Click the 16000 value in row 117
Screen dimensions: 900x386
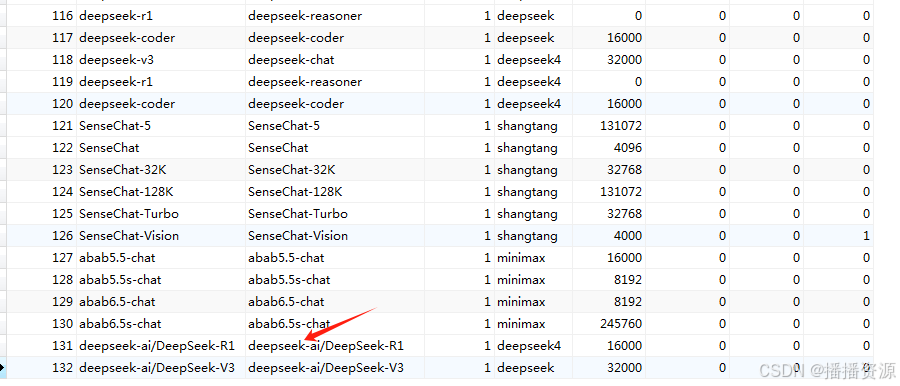[624, 38]
